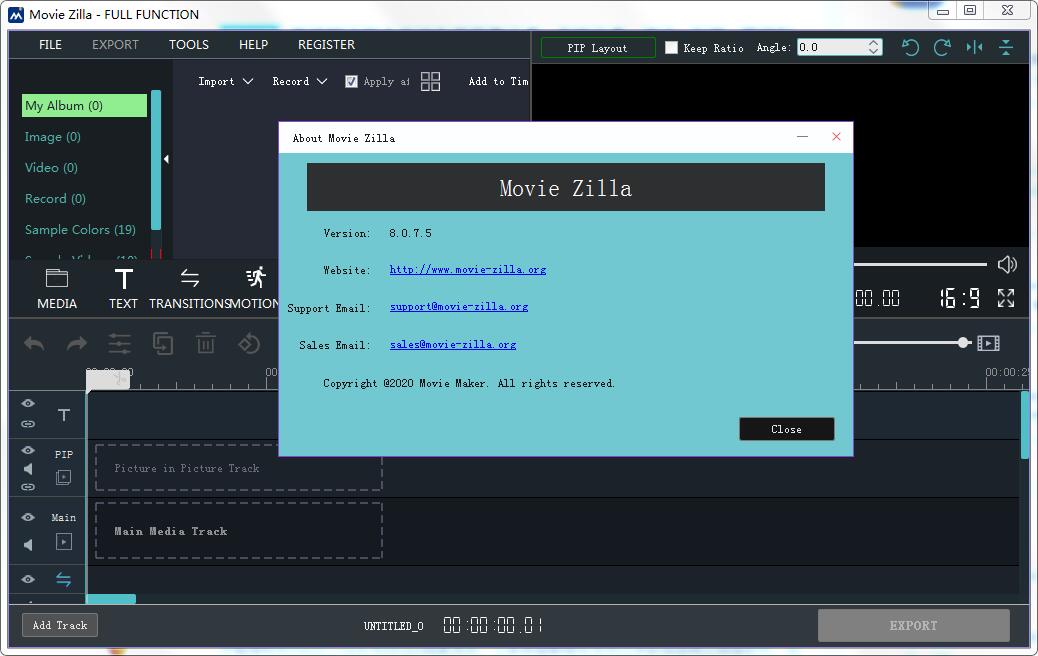Select Sample Colors (19) category
1038x656 pixels.
[x=80, y=230]
